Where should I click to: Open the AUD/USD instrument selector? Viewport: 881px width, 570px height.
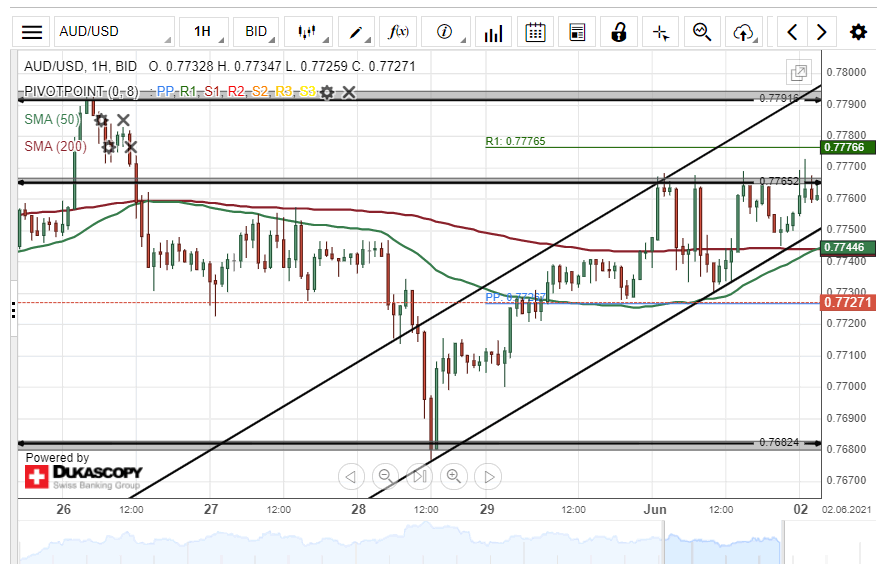point(113,32)
